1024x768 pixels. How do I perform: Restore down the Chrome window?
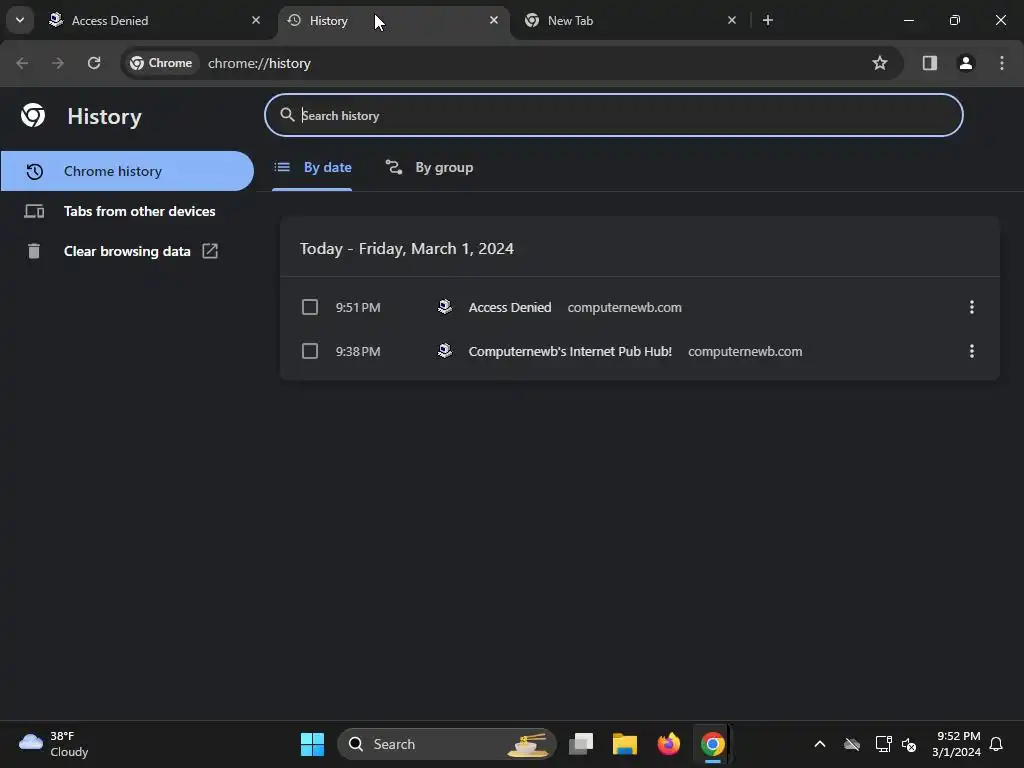point(954,20)
